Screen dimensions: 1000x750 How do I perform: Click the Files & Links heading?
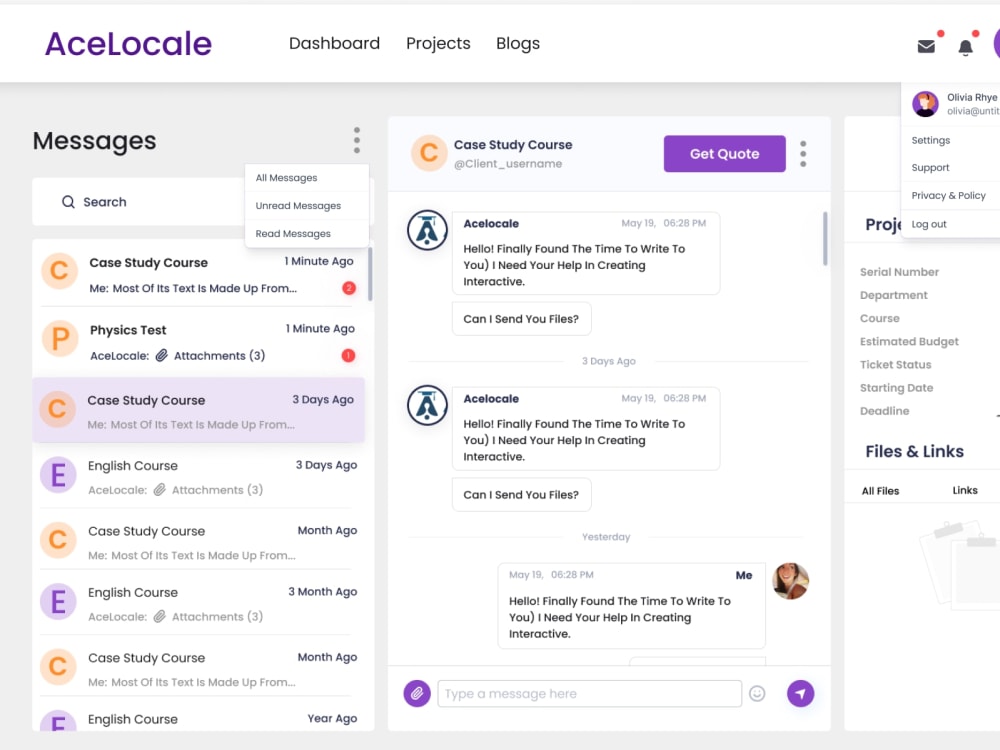[915, 452]
